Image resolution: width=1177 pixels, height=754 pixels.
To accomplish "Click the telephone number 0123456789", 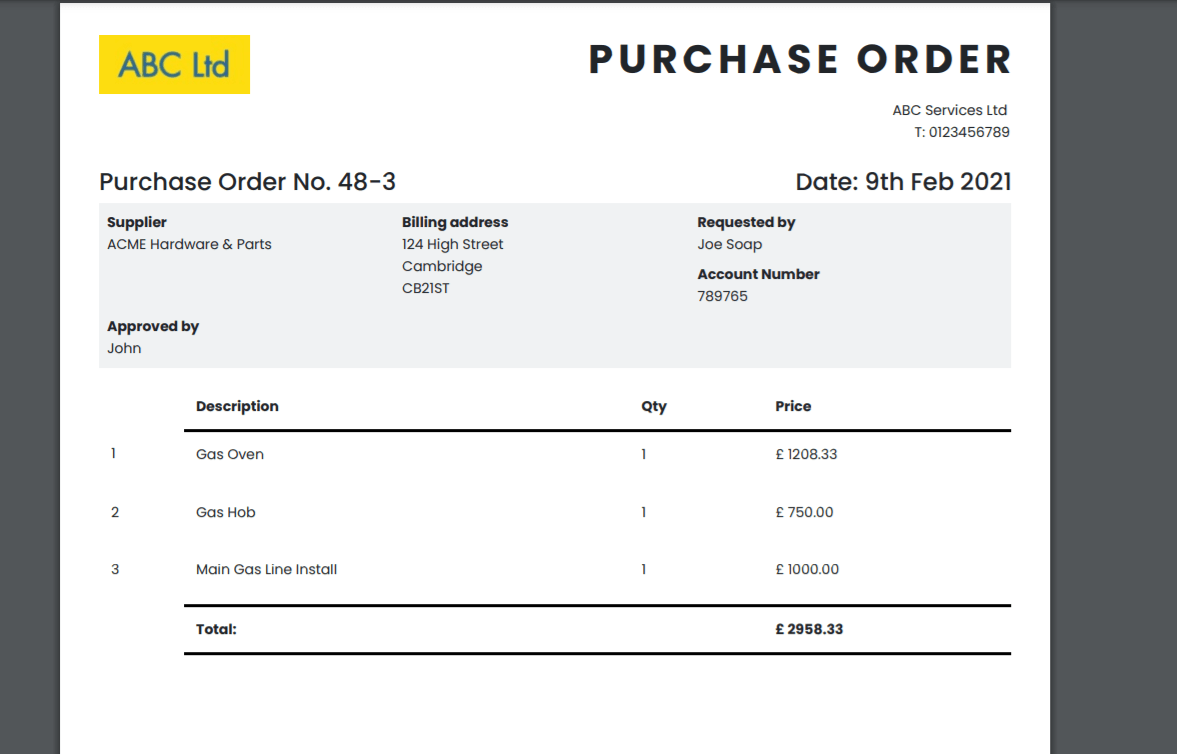I will click(x=968, y=132).
